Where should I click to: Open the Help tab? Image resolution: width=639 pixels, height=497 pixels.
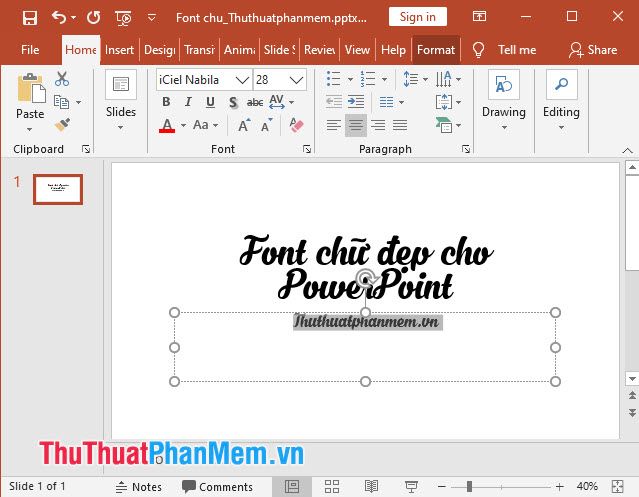point(393,50)
